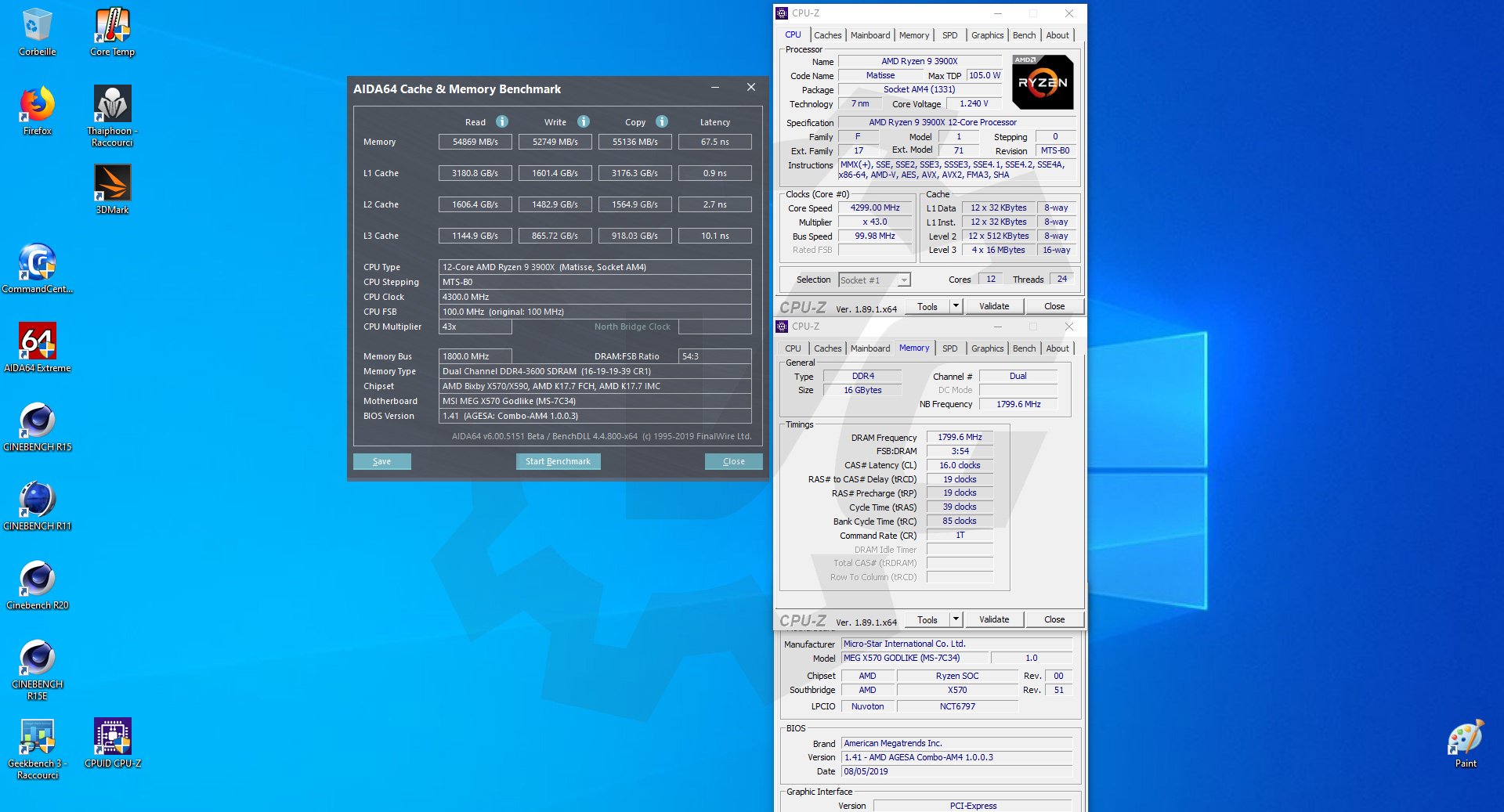
Task: Click the Read column info icon
Action: coord(502,121)
